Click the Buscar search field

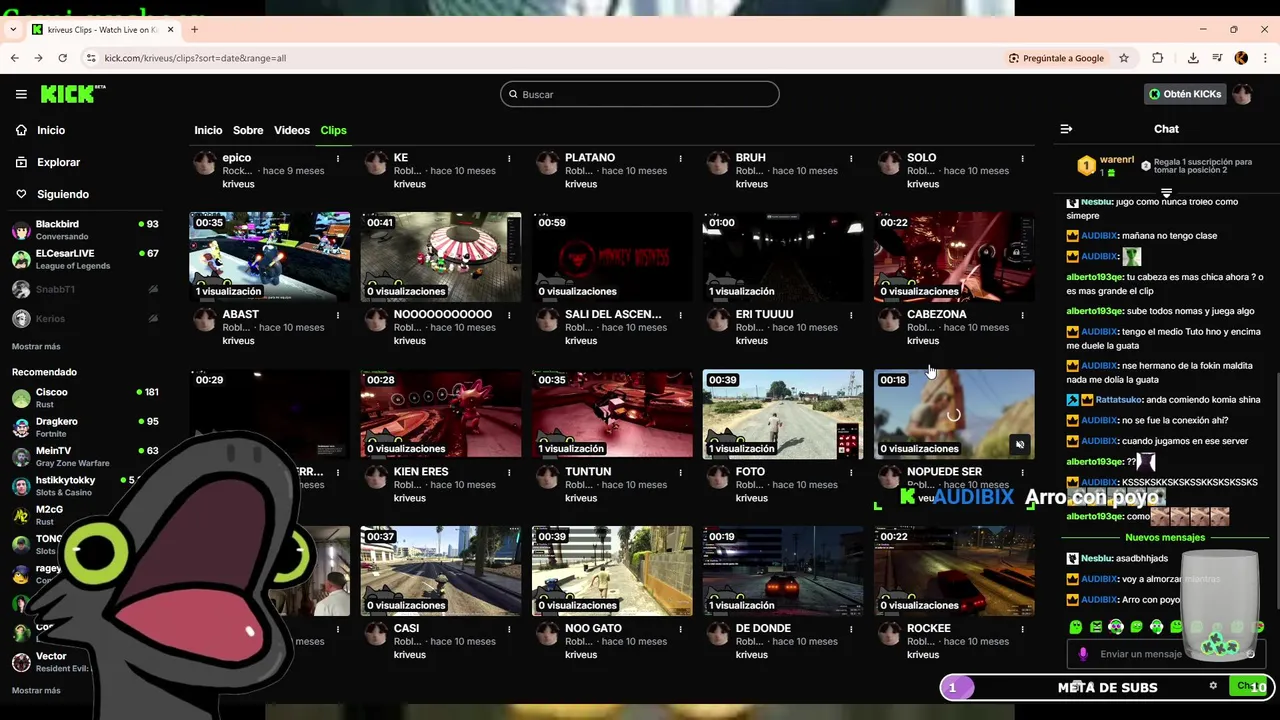[x=640, y=94]
